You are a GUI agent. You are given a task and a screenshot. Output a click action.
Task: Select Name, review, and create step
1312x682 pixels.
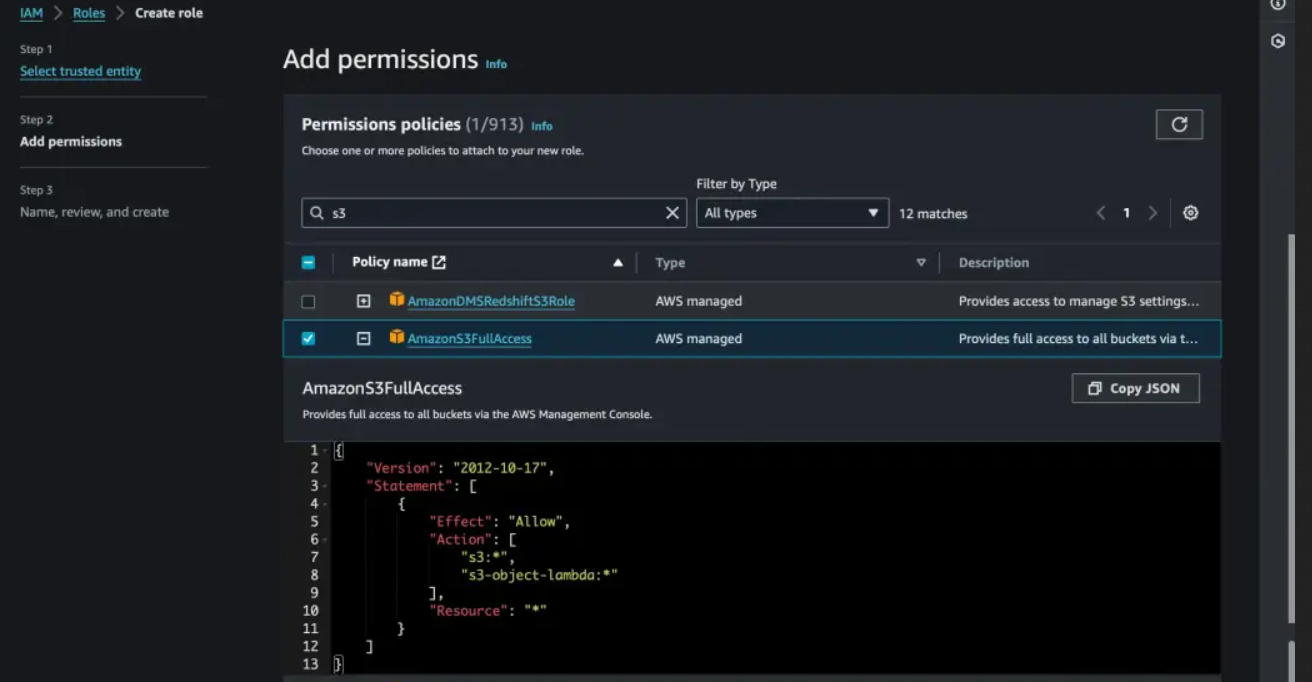point(94,212)
